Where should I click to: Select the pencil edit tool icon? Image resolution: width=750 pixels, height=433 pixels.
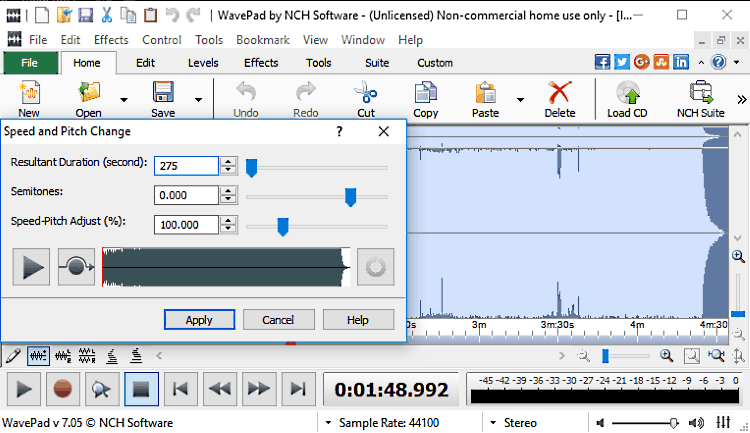(13, 356)
